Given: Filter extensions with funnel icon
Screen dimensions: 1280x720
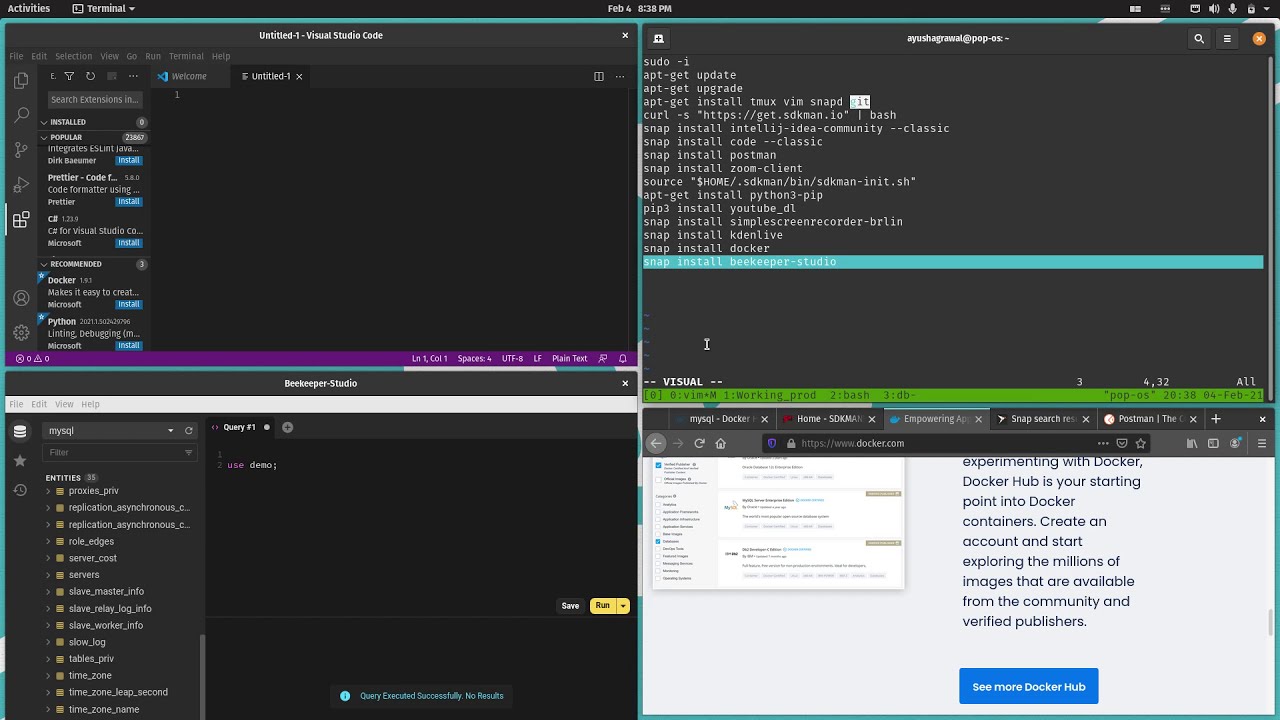Looking at the screenshot, I should (69, 76).
